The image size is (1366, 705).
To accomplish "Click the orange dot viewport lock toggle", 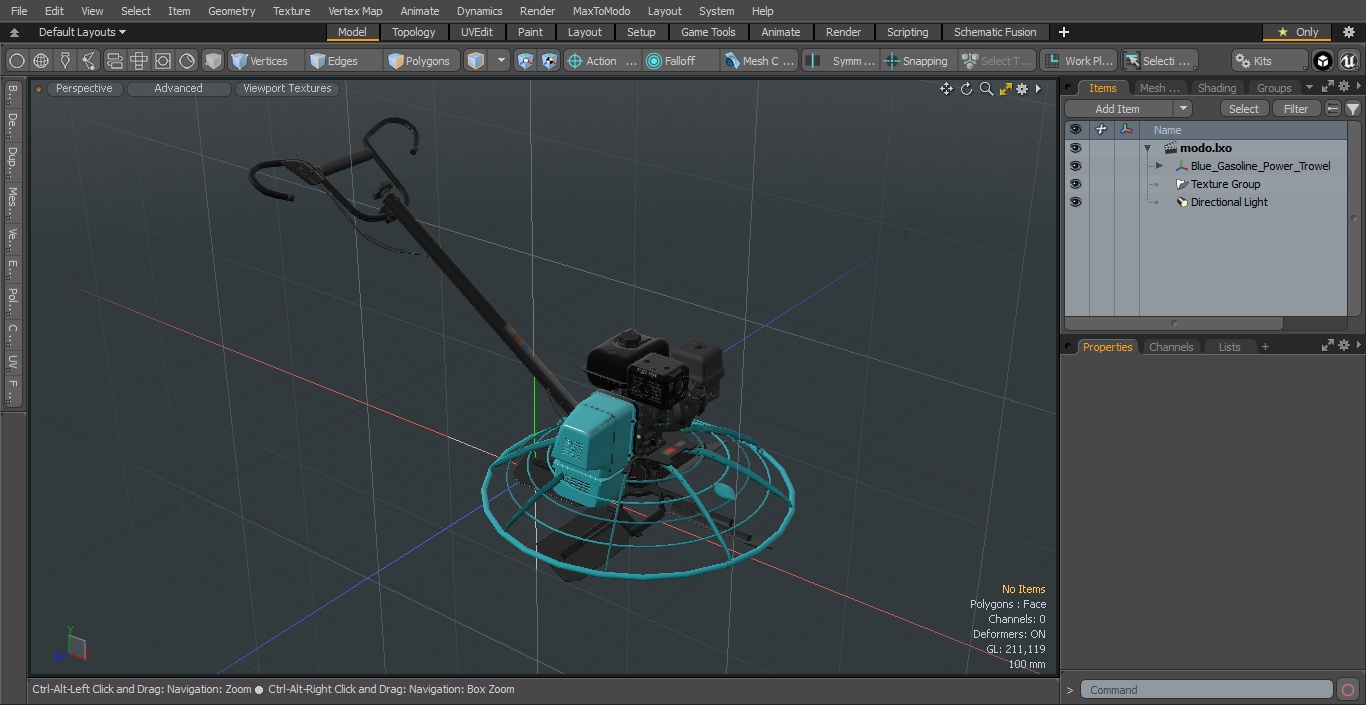I will [39, 89].
